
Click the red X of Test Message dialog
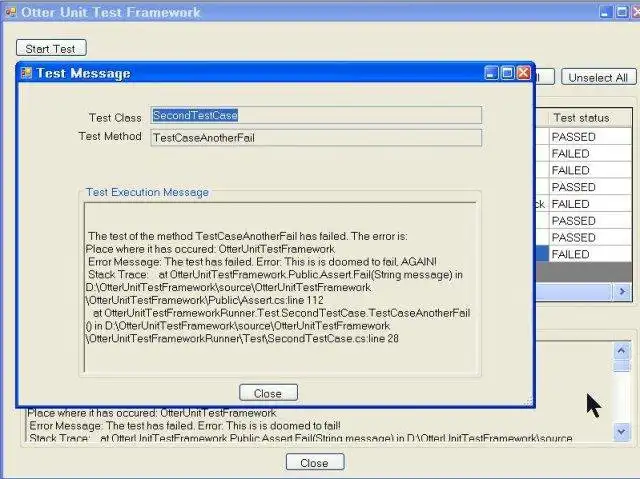(523, 73)
